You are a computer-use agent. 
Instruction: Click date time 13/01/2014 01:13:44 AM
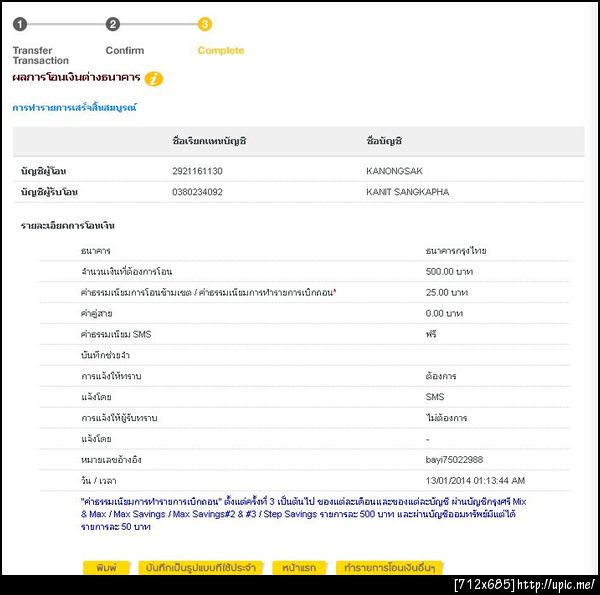coord(475,481)
